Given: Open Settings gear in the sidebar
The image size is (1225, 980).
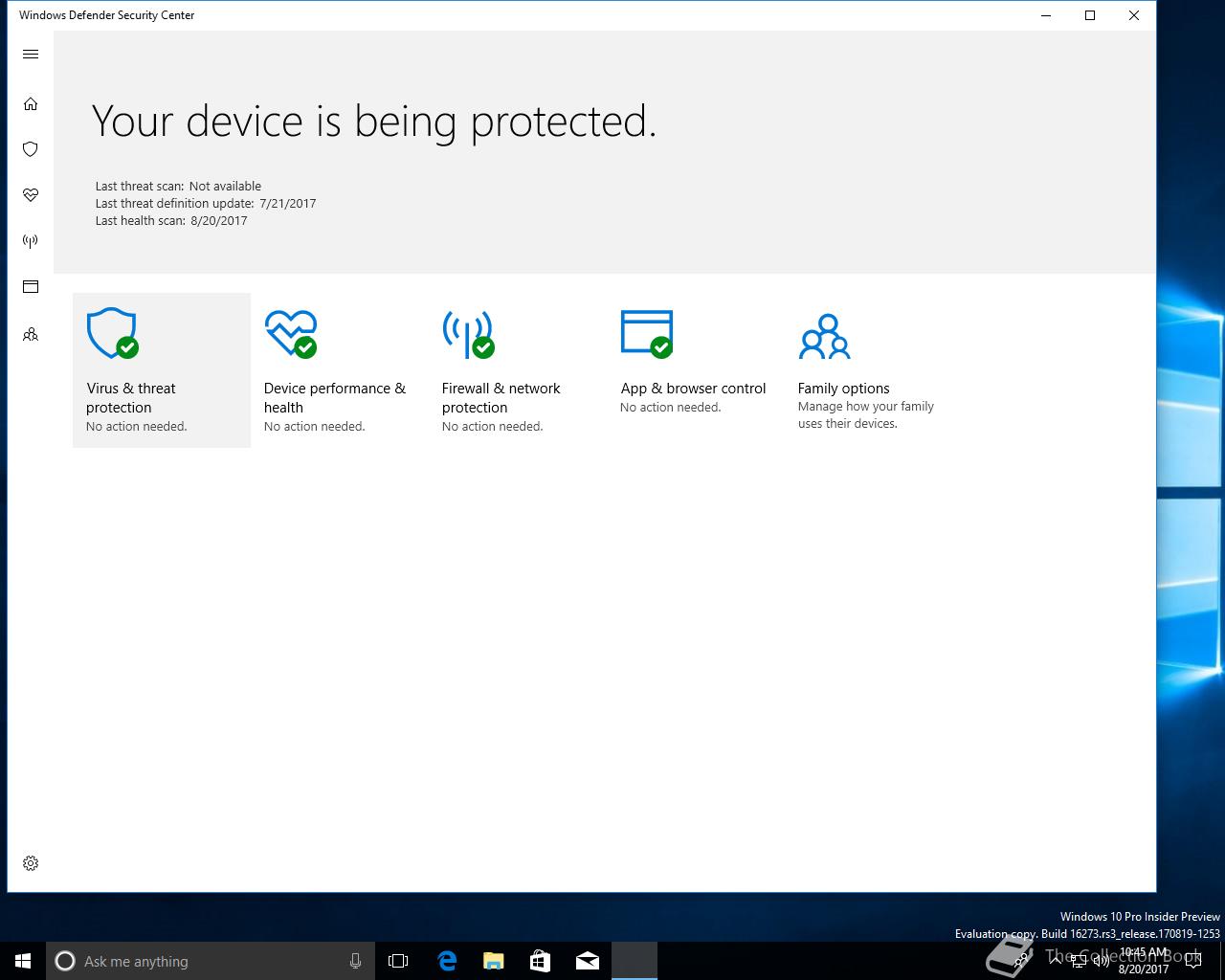Looking at the screenshot, I should tap(31, 863).
